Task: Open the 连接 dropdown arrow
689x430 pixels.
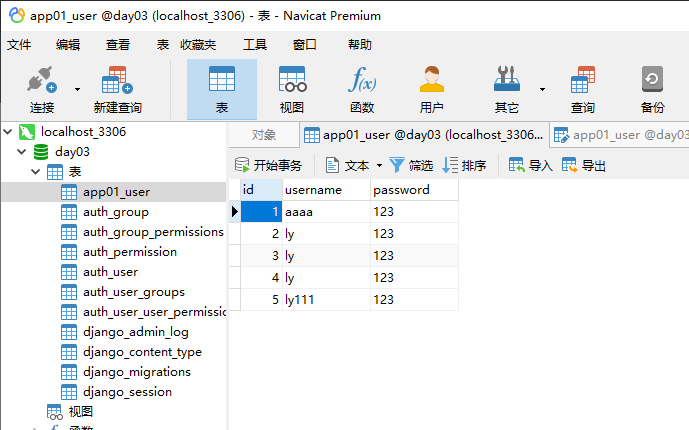Action: point(77,89)
